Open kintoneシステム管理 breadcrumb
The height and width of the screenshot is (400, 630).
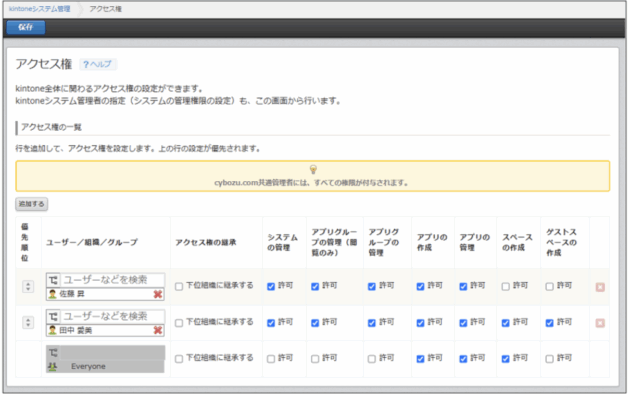pyautogui.click(x=39, y=7)
